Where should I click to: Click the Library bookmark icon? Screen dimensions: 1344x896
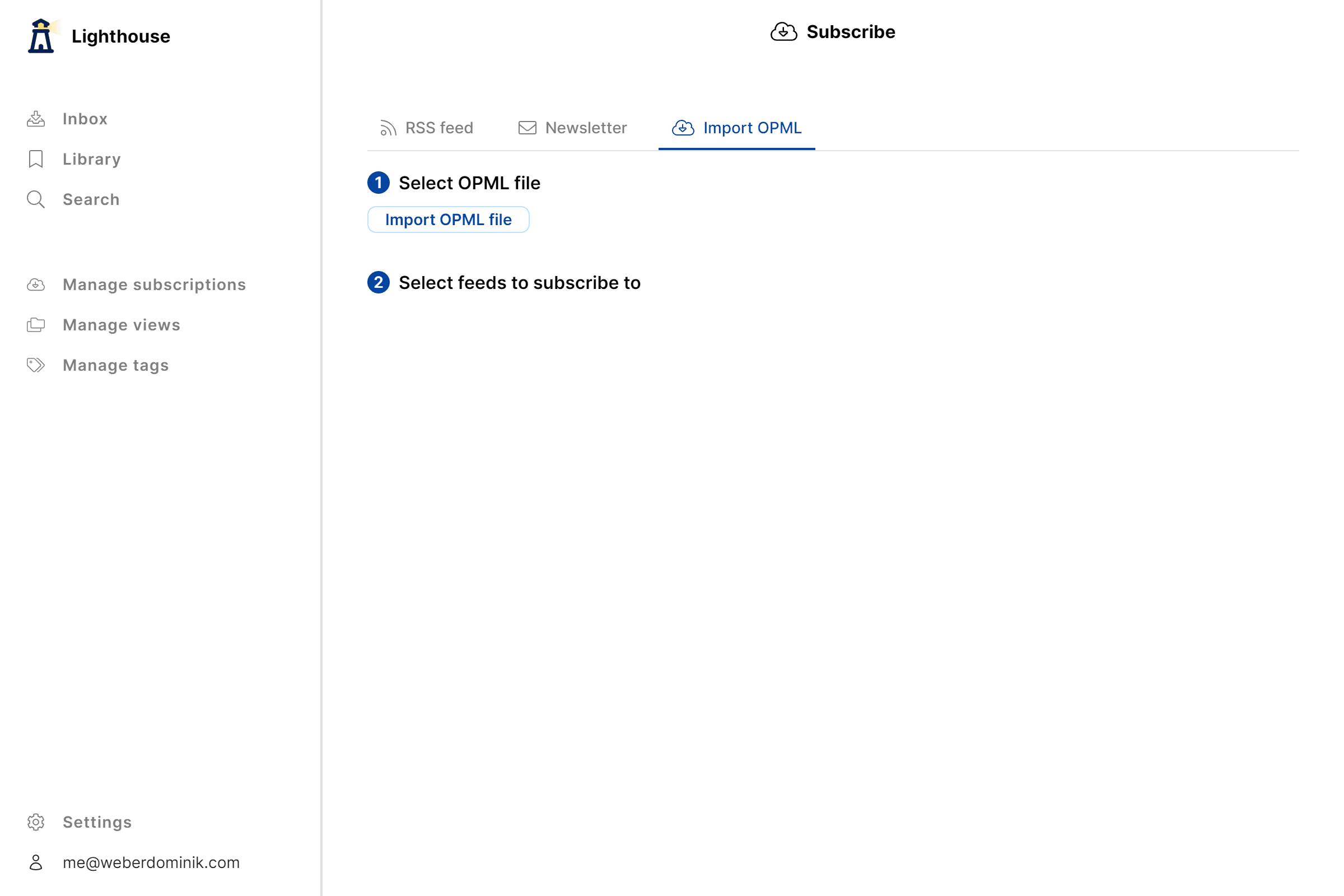pyautogui.click(x=36, y=159)
